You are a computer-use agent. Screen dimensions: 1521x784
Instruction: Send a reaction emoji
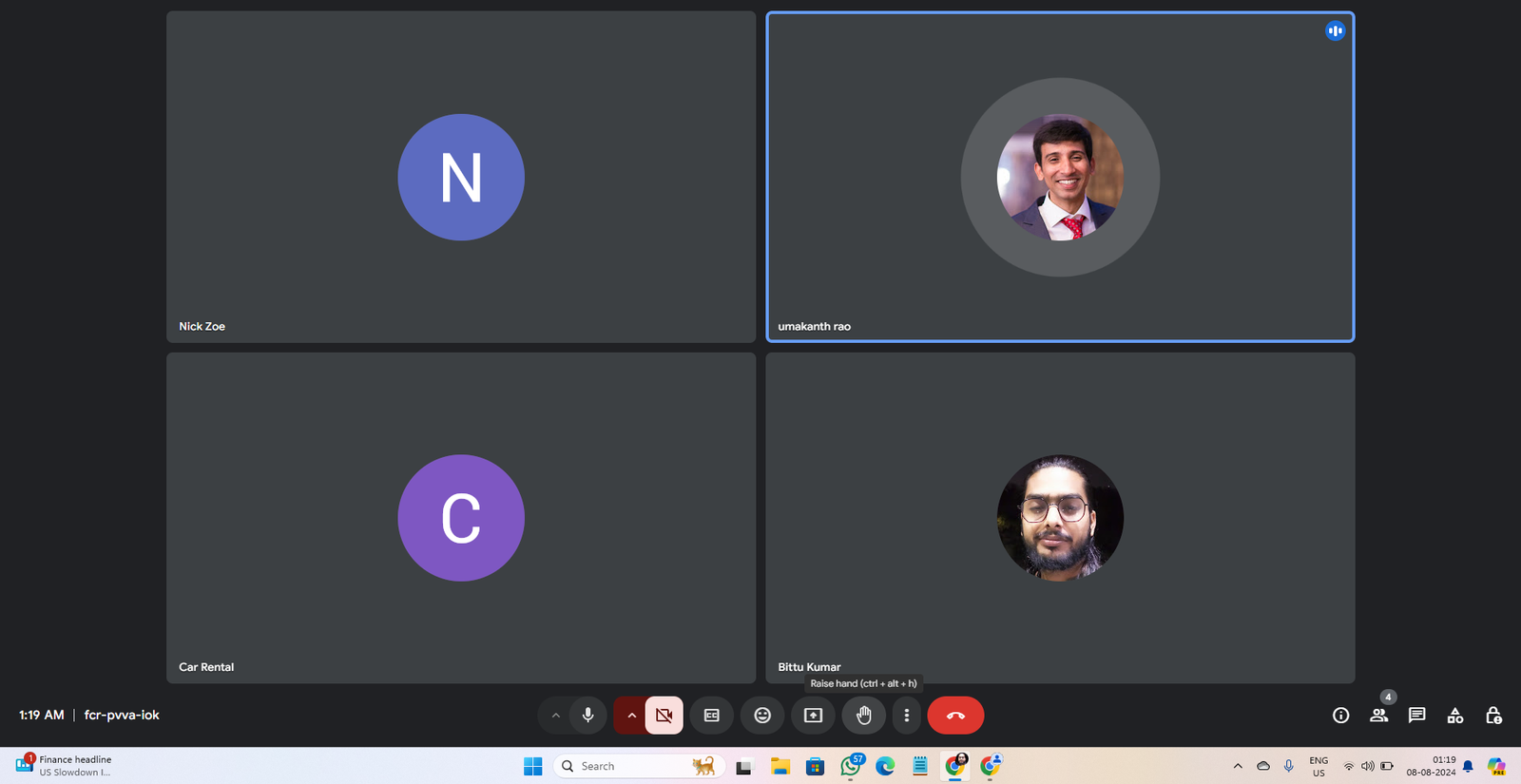pos(762,716)
